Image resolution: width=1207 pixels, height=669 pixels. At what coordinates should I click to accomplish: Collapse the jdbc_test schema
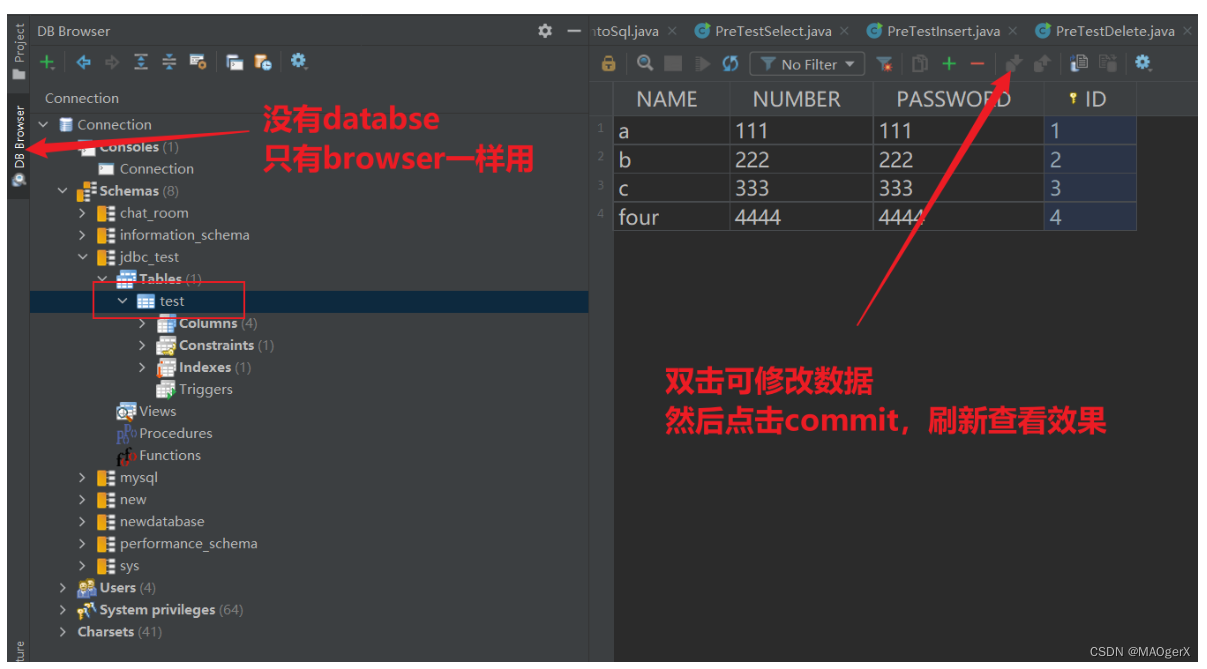pos(83,257)
